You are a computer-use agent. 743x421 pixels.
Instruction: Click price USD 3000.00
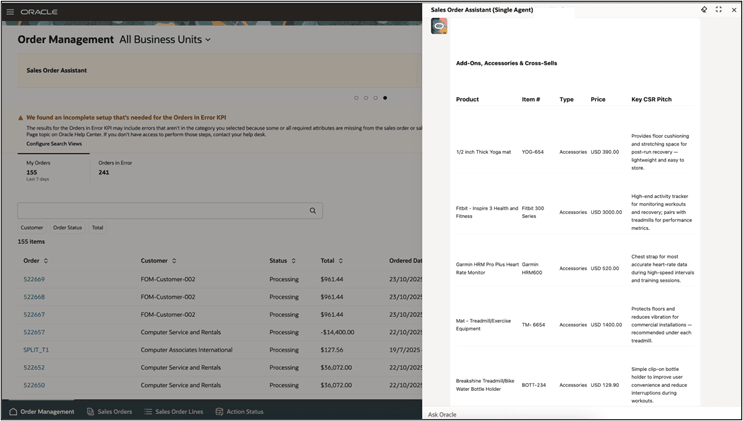[x=606, y=212]
